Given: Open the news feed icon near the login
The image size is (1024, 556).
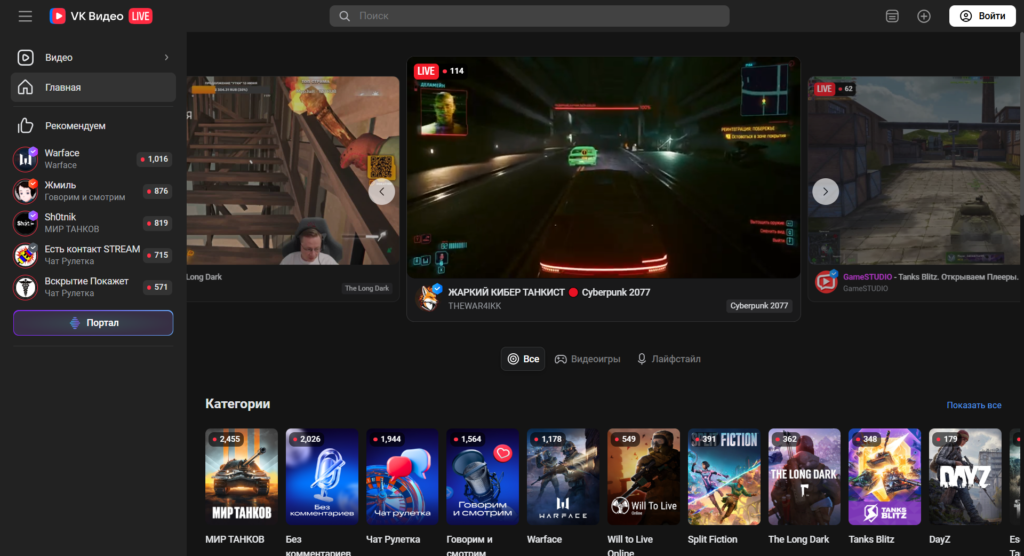Looking at the screenshot, I should click(892, 16).
